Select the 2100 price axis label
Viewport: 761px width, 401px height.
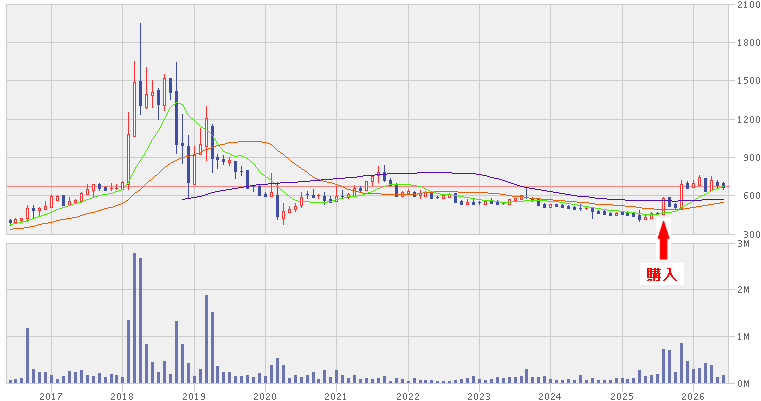tap(748, 4)
